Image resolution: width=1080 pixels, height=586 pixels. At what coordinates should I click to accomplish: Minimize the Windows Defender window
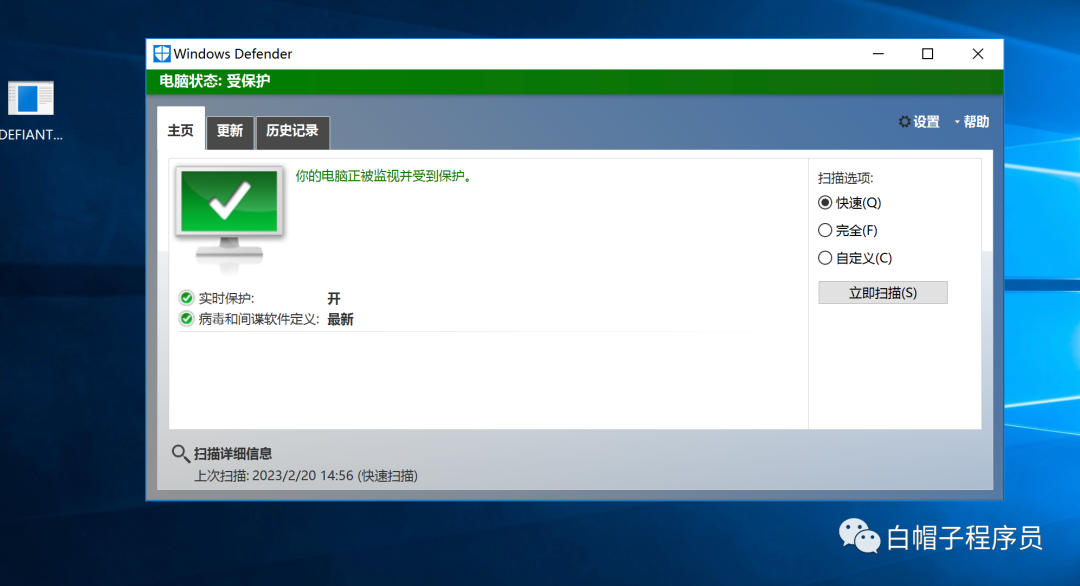click(x=878, y=54)
